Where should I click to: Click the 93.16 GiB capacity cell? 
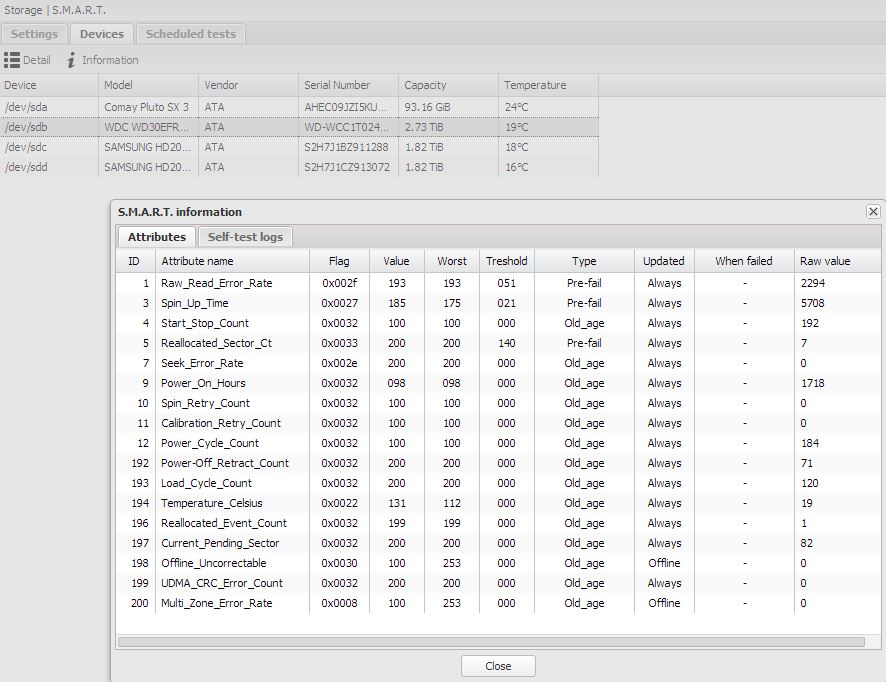tap(449, 107)
